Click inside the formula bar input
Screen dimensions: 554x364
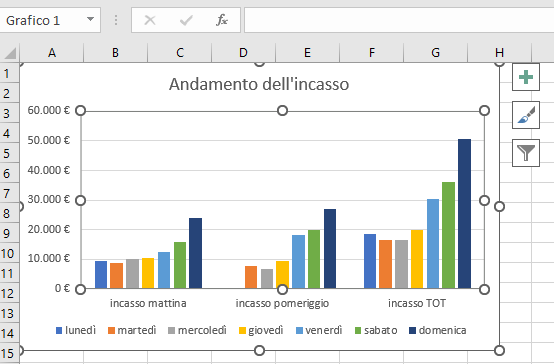399,20
